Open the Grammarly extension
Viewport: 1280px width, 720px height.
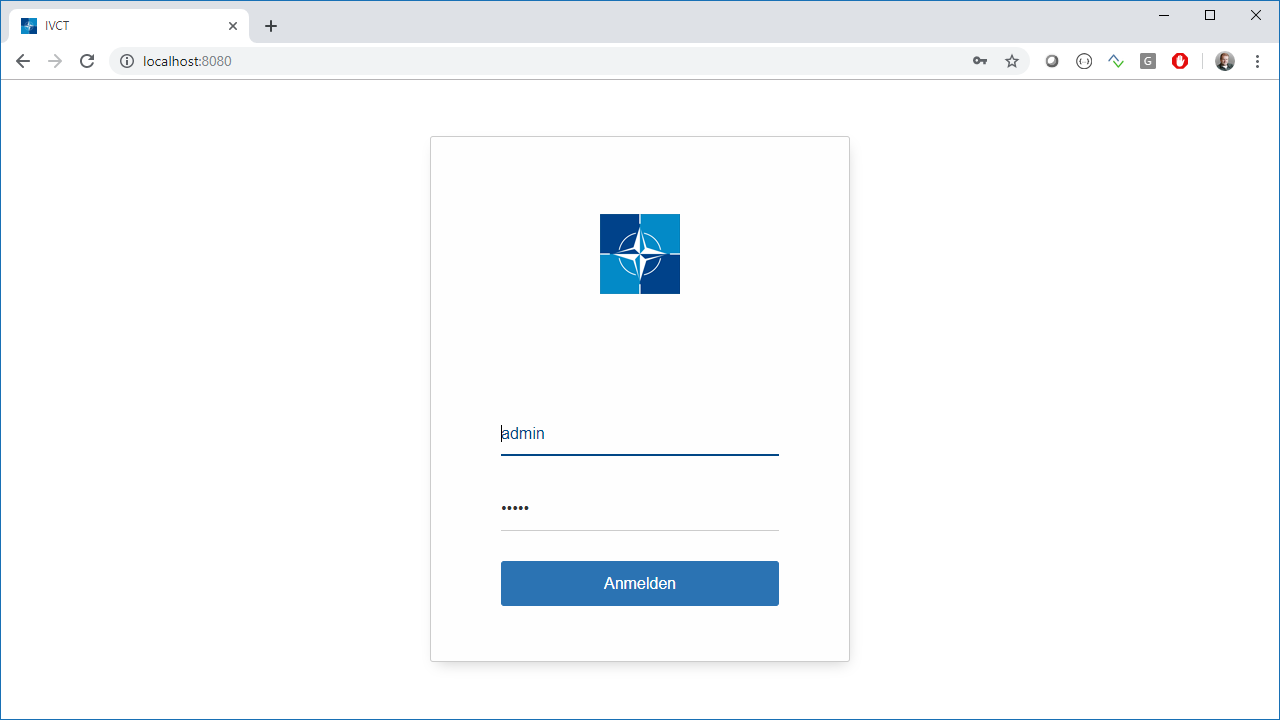1147,61
